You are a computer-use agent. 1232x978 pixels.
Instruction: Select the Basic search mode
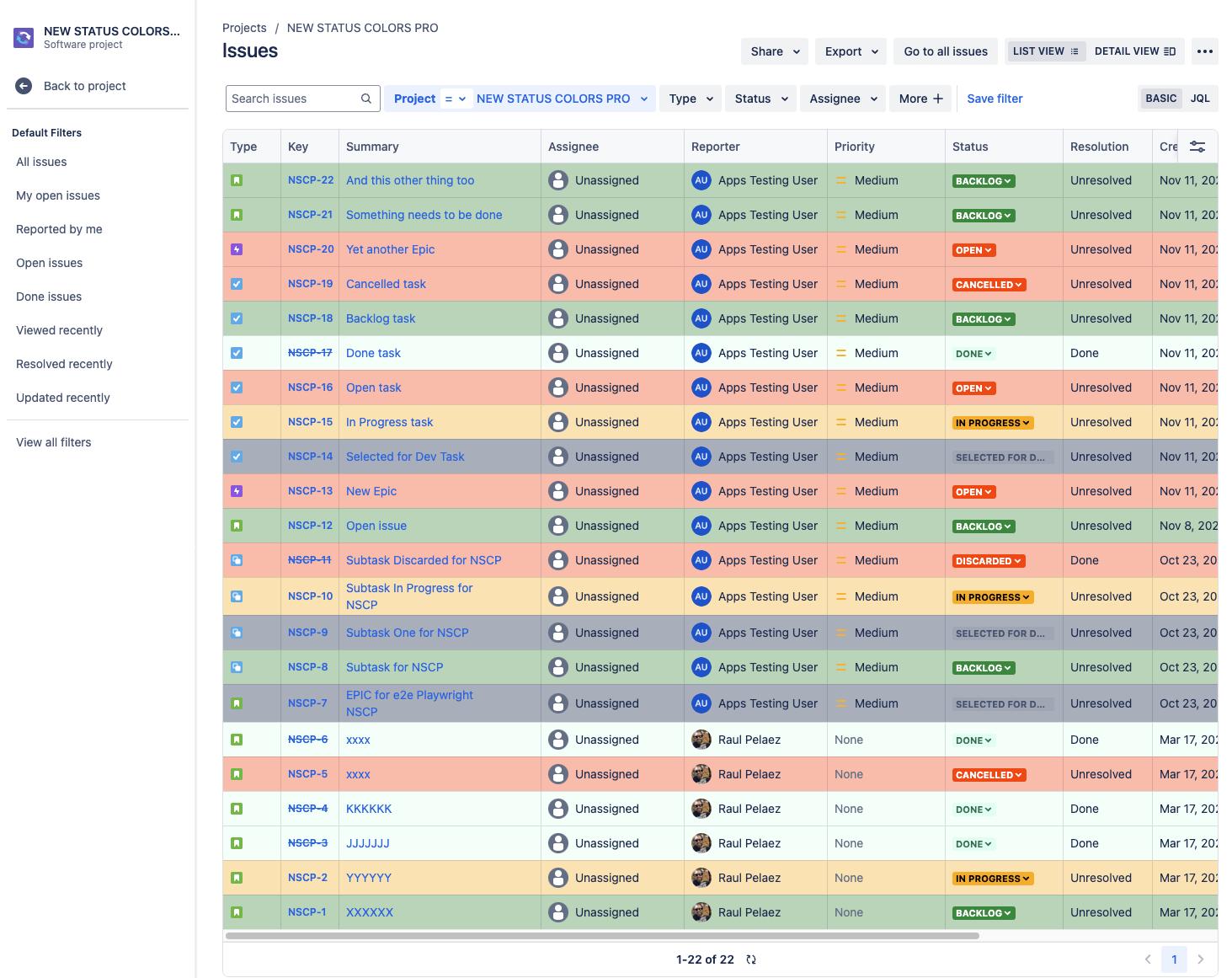pyautogui.click(x=1160, y=99)
